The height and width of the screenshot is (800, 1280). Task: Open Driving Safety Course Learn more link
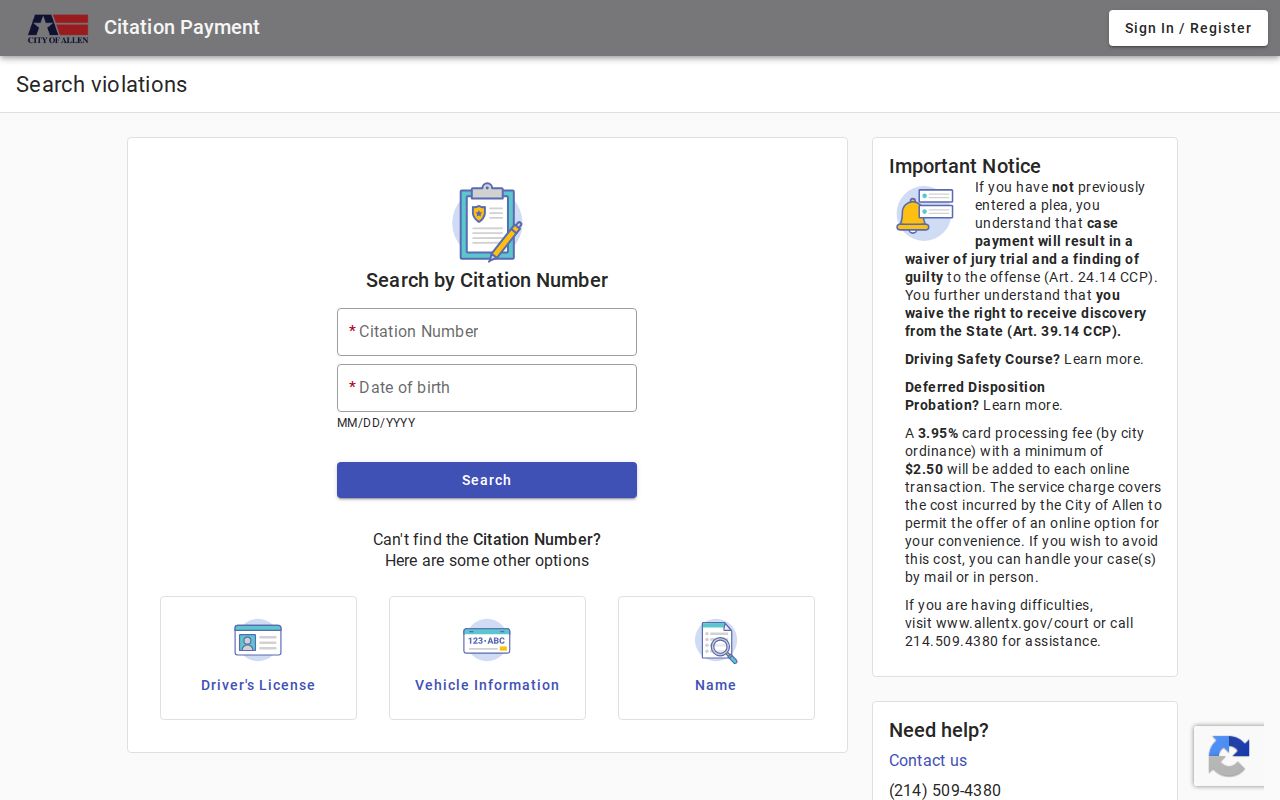pos(1103,359)
